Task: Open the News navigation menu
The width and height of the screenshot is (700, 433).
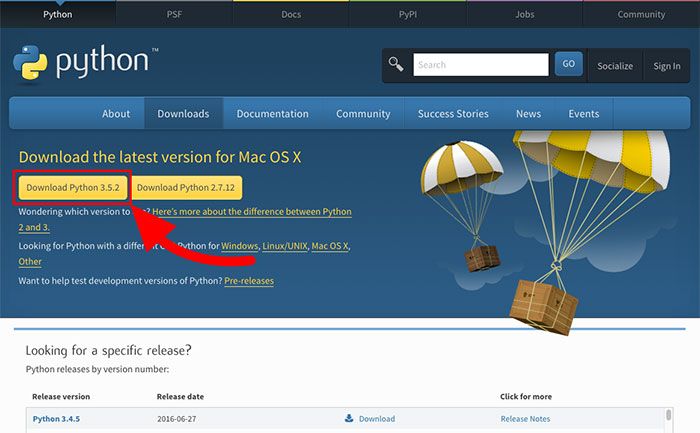Action: (x=529, y=114)
